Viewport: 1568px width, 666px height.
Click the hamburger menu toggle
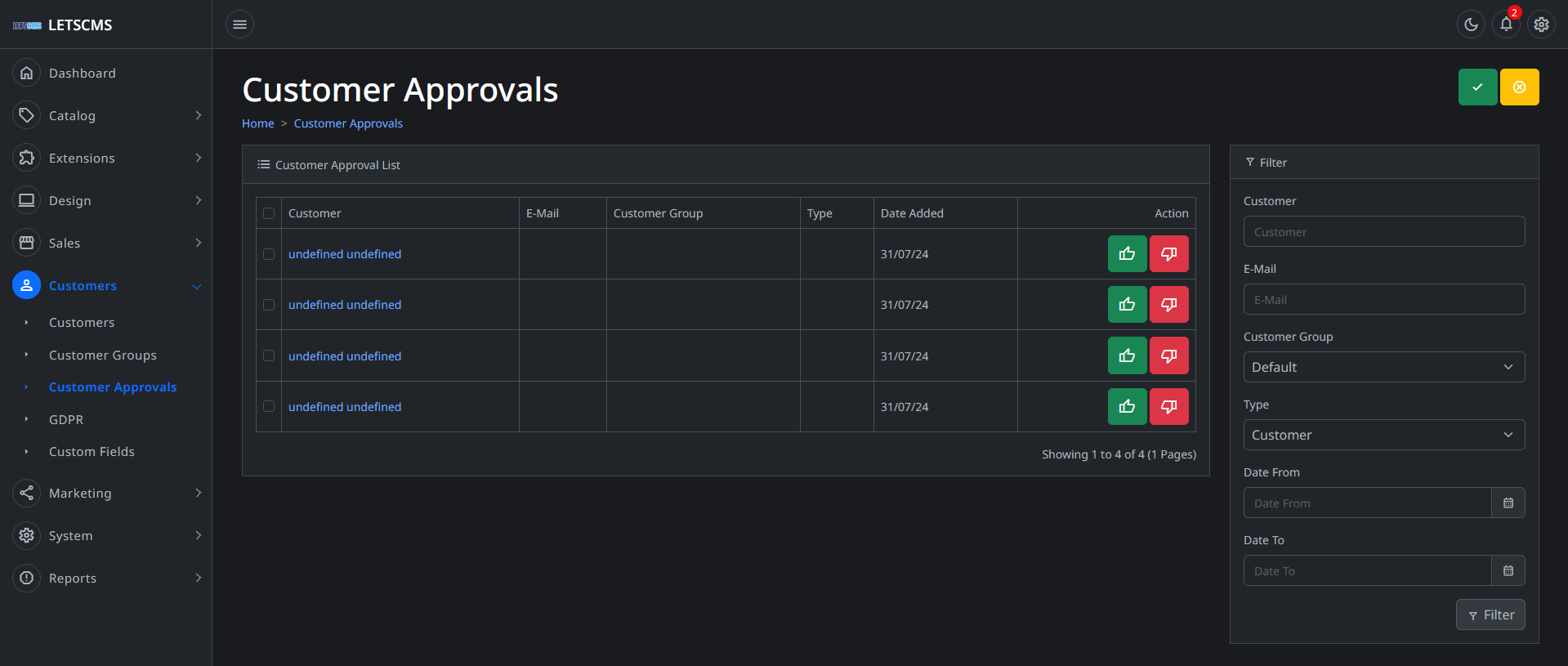tap(239, 25)
